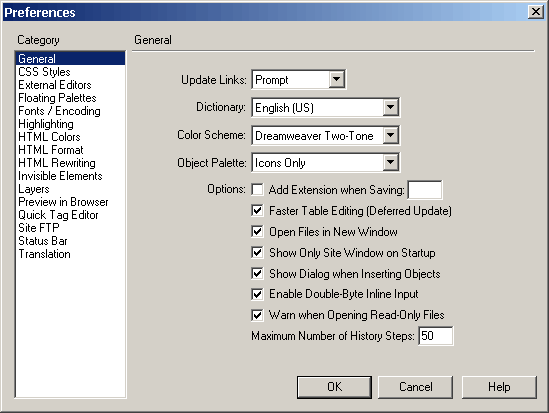Select the General category
The height and width of the screenshot is (413, 549).
(70, 58)
